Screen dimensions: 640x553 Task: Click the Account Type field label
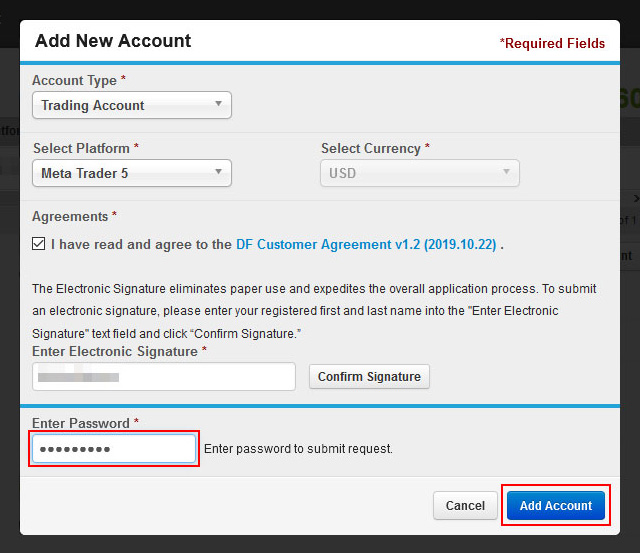click(x=75, y=80)
